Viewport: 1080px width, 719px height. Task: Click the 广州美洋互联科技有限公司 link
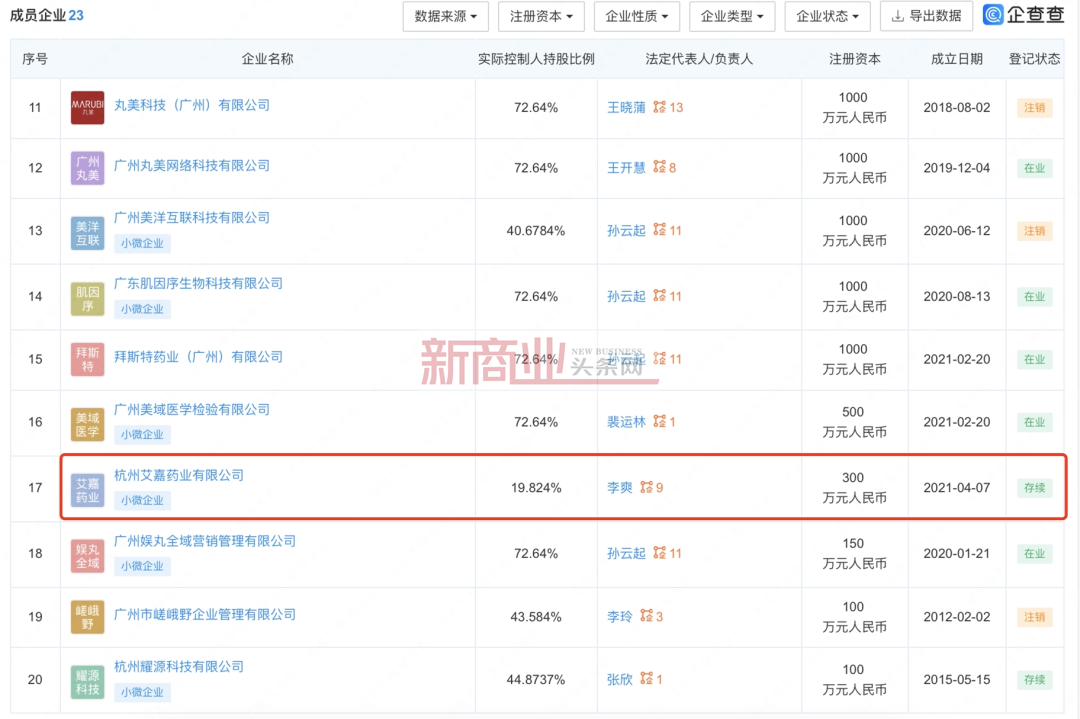pyautogui.click(x=191, y=218)
